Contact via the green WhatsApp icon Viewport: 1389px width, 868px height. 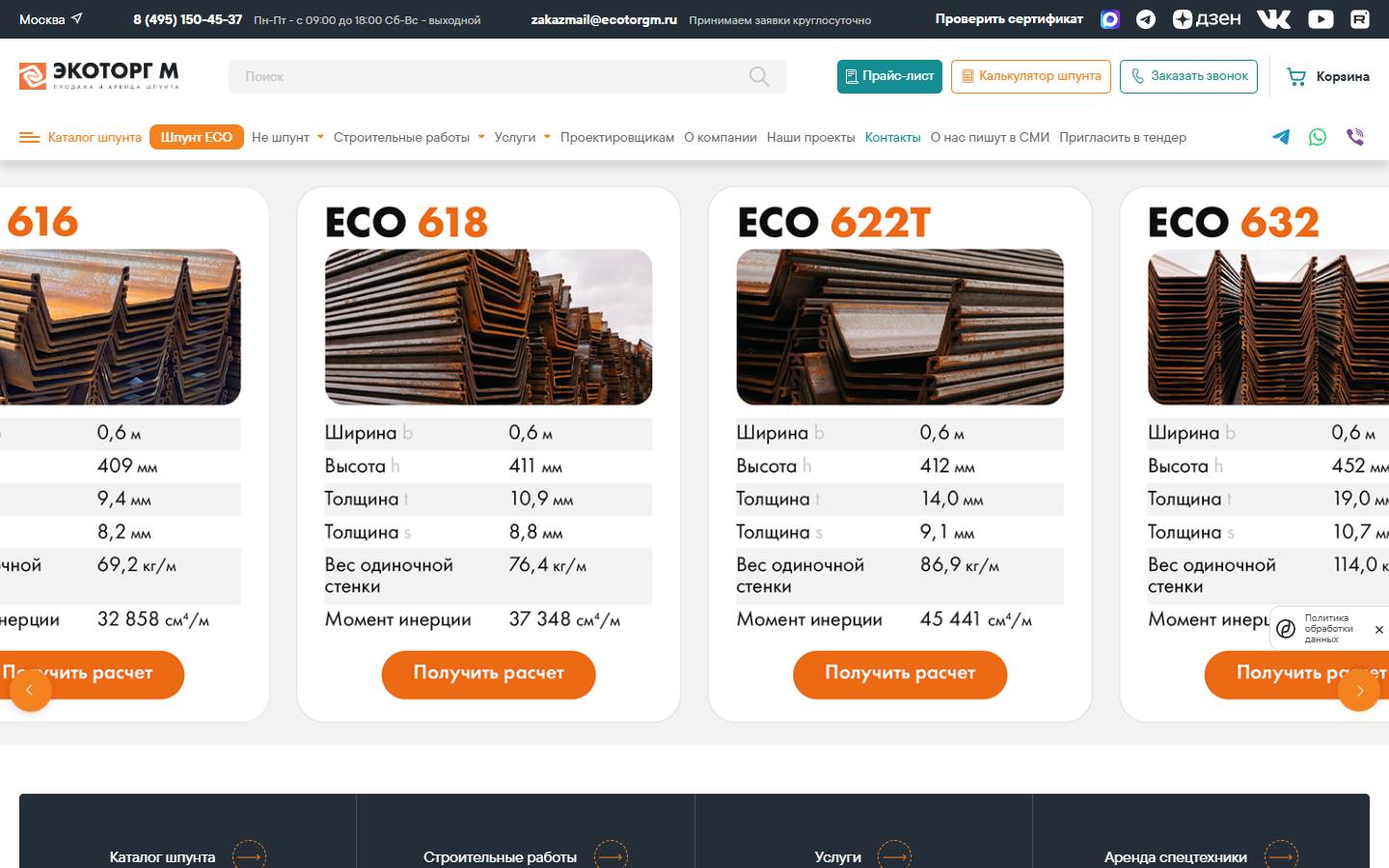click(x=1318, y=137)
